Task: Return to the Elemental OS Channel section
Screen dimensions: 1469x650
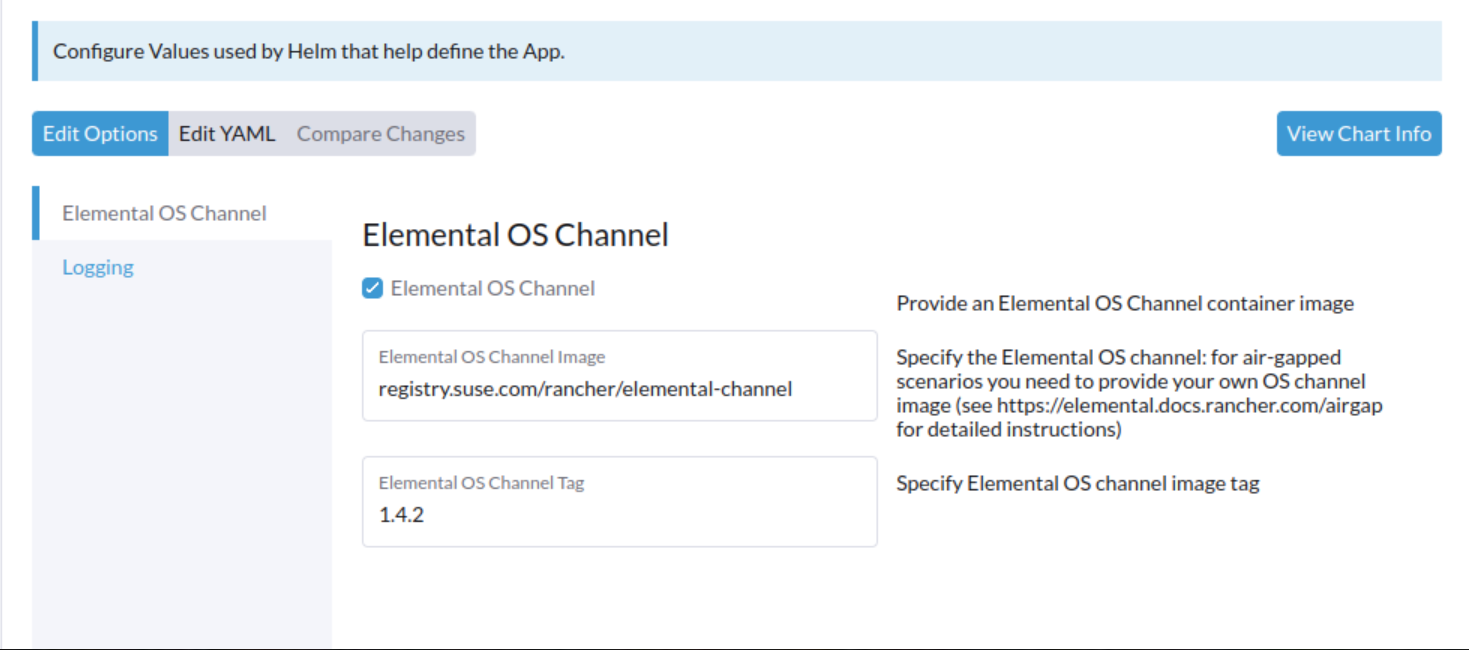Action: tap(165, 213)
